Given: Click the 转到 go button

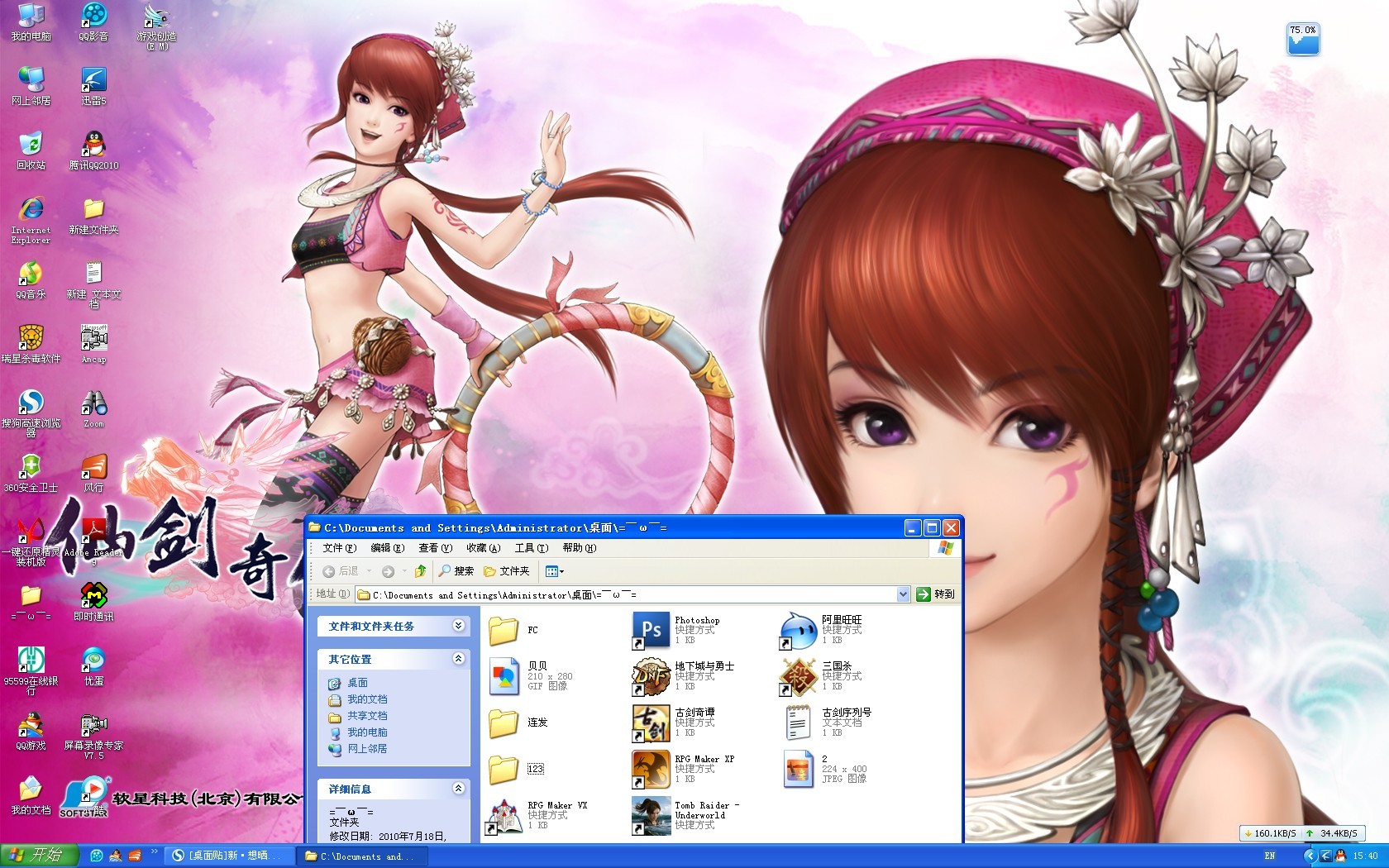Looking at the screenshot, I should [935, 594].
